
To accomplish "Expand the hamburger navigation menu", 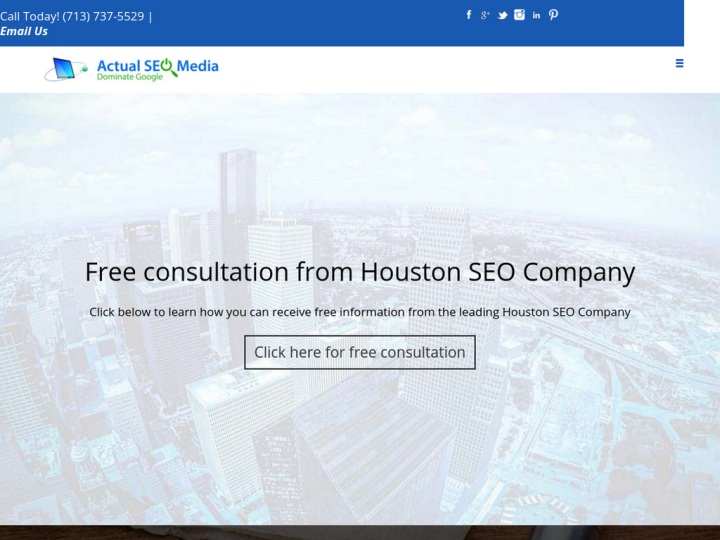I will pyautogui.click(x=679, y=63).
